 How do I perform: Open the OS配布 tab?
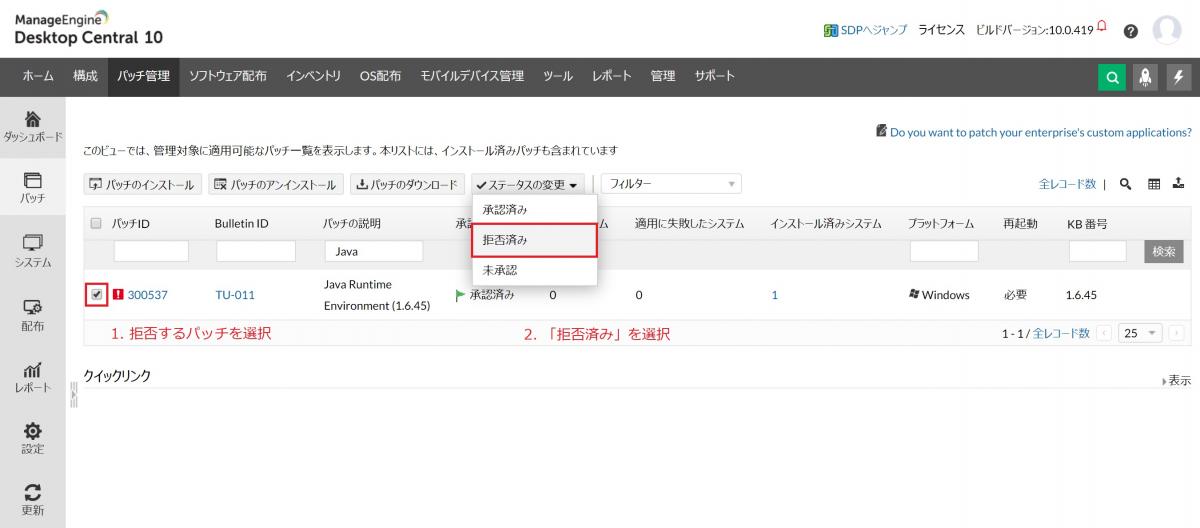coord(380,77)
